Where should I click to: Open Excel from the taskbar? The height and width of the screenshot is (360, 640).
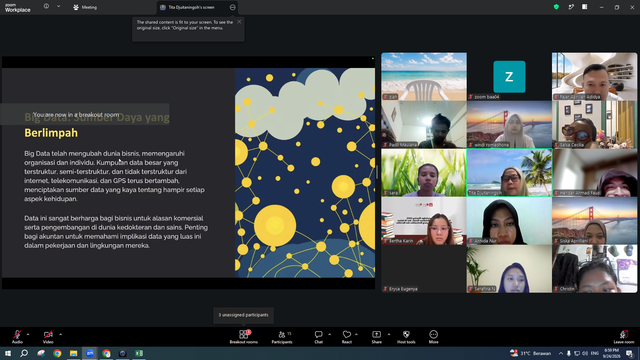tap(139, 353)
